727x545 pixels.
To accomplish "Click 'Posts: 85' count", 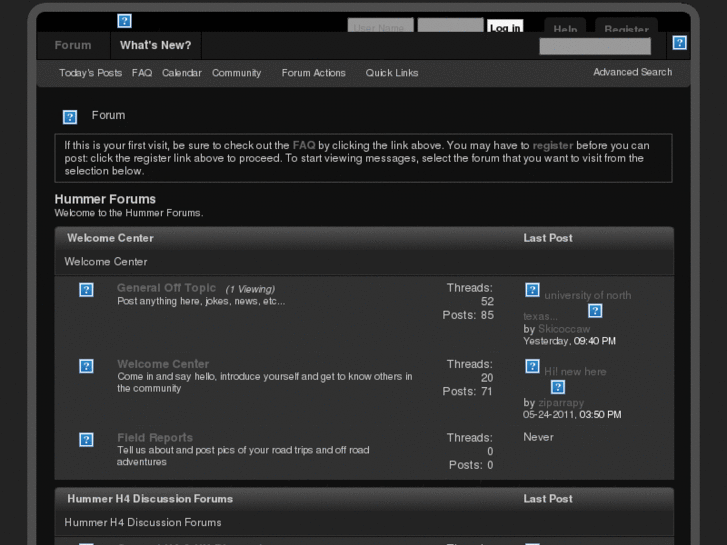I will coord(468,315).
